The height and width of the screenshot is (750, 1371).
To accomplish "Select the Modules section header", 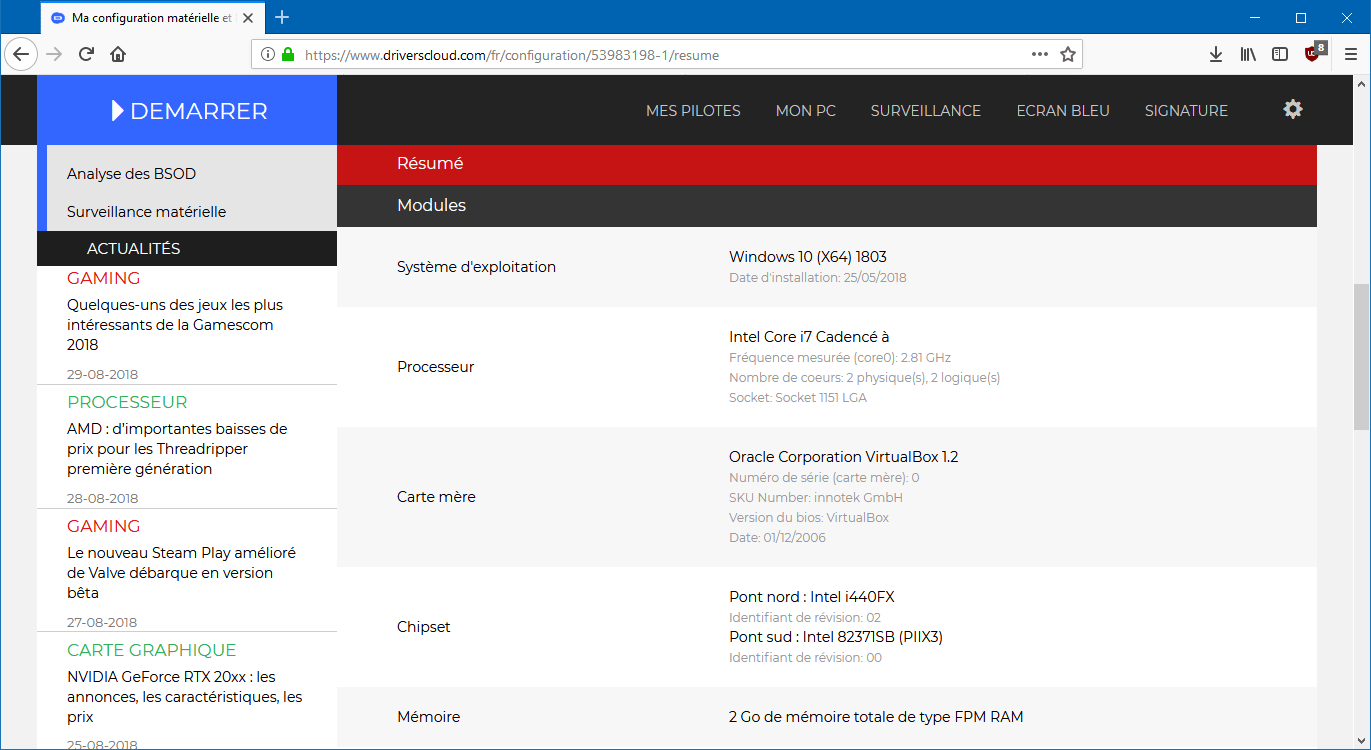I will [x=826, y=206].
